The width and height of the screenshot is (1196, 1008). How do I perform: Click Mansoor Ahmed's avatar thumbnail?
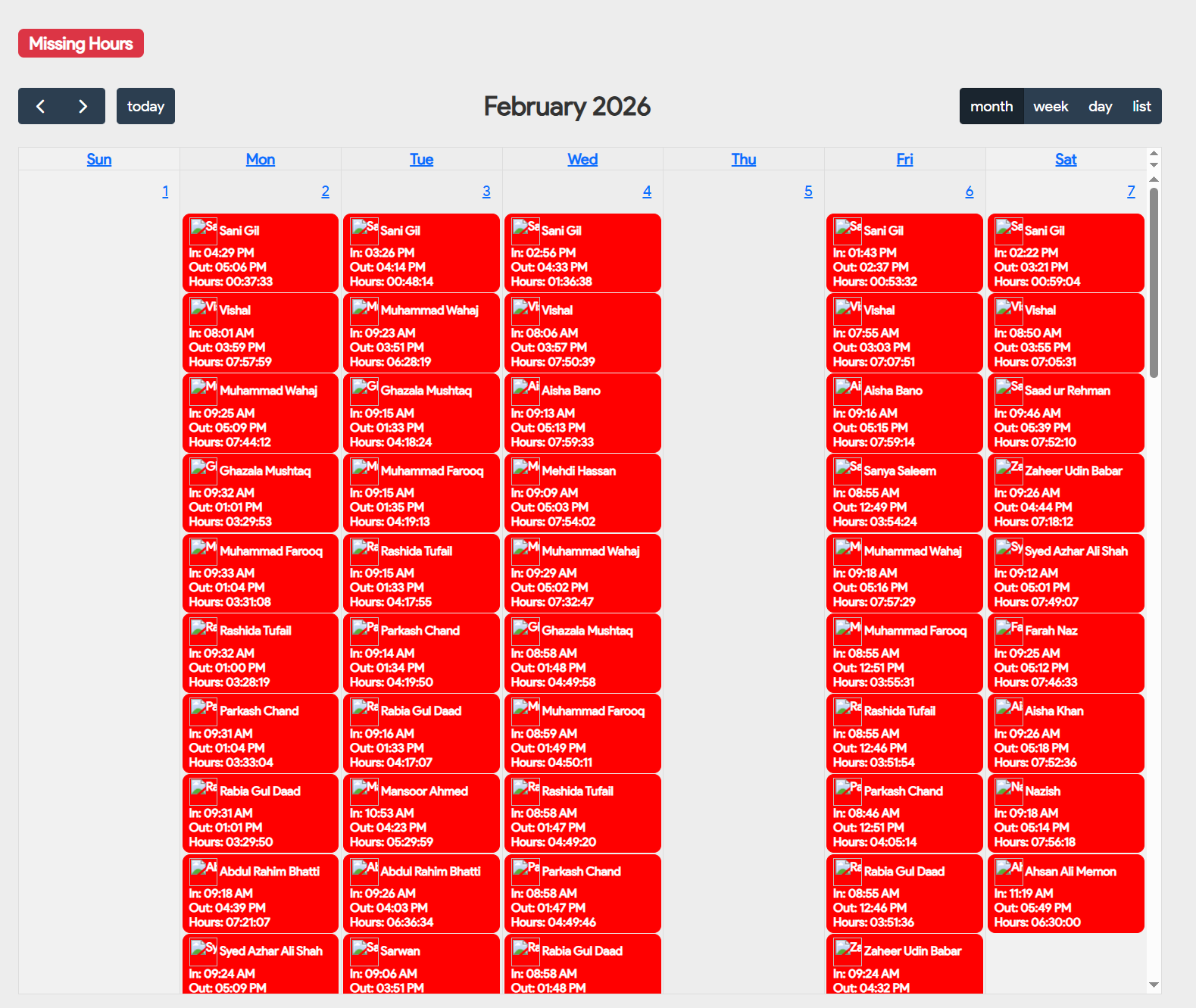(x=364, y=788)
